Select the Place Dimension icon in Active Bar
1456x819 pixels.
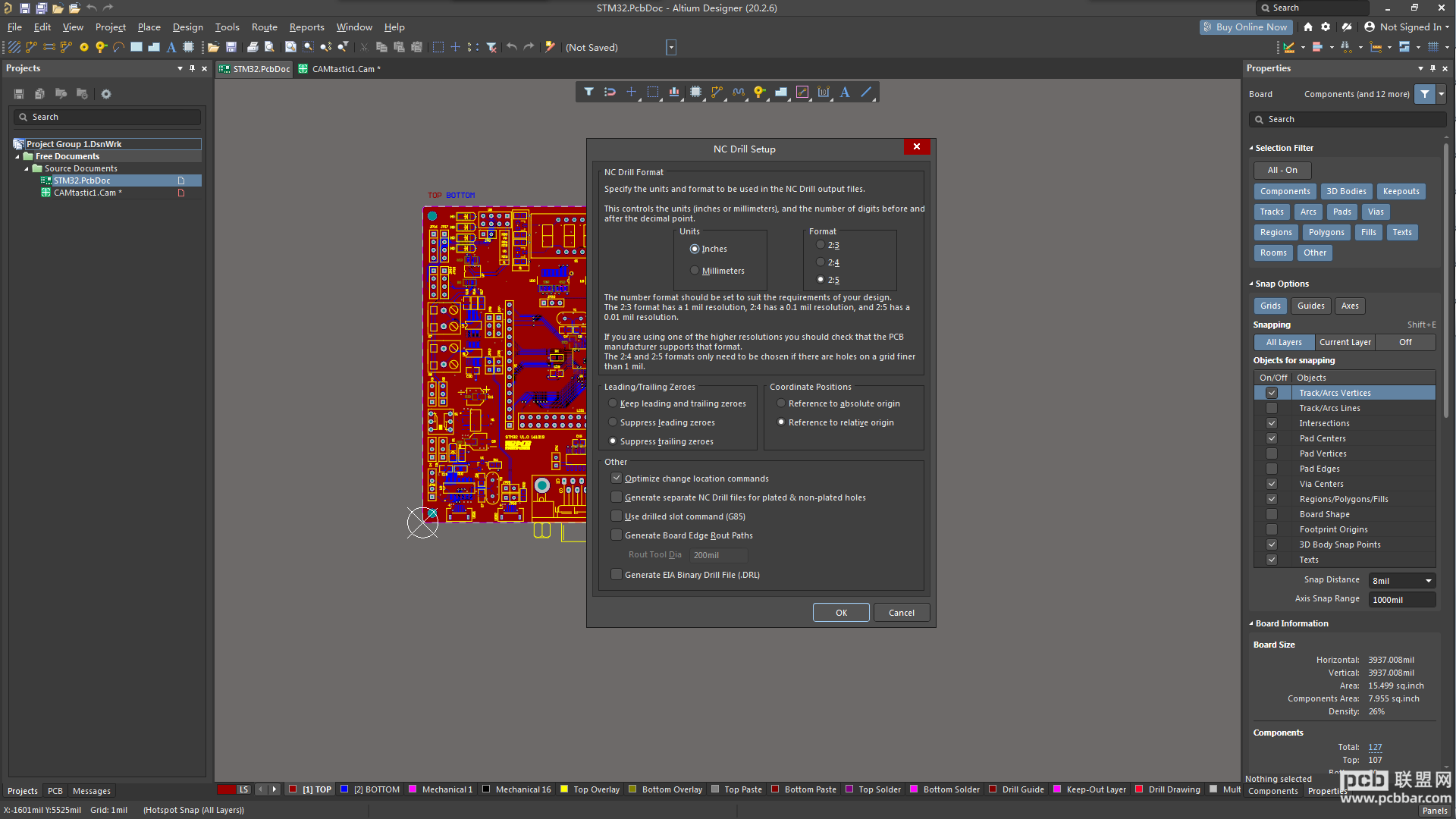pos(824,92)
